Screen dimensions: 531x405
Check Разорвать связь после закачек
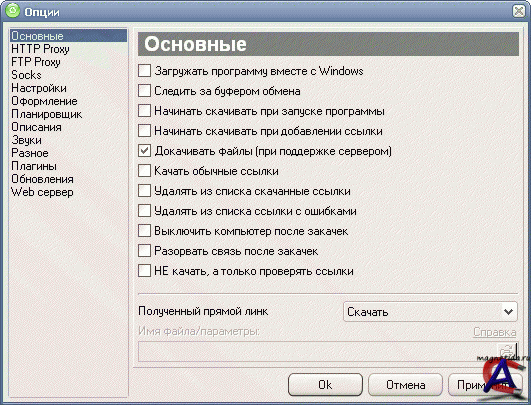145,251
